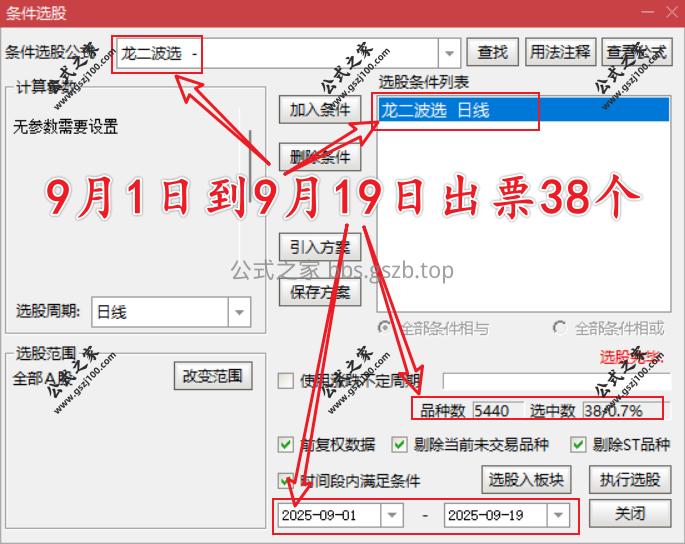Click the 保存方案 button

320,292
